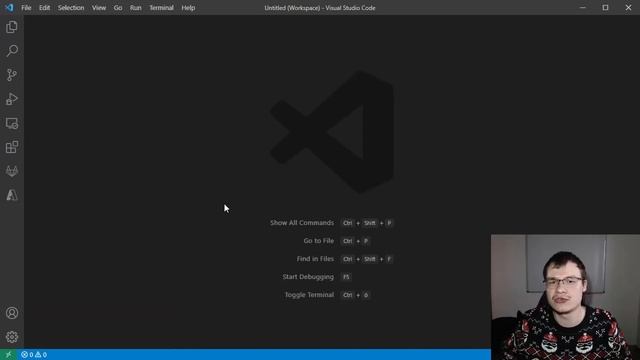
Task: Open the File menu
Action: coord(26,8)
